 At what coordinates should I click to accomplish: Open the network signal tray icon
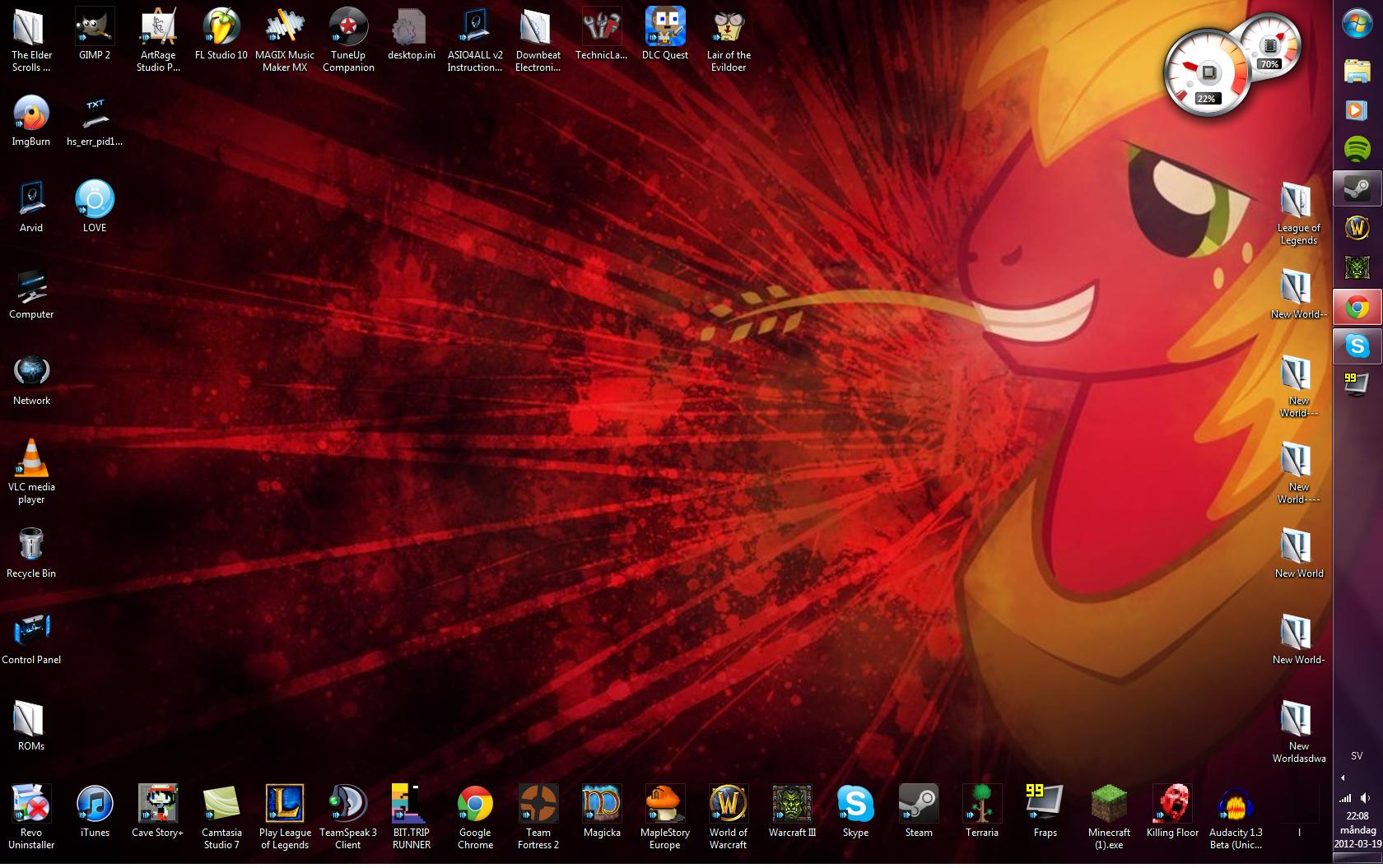(x=1345, y=797)
